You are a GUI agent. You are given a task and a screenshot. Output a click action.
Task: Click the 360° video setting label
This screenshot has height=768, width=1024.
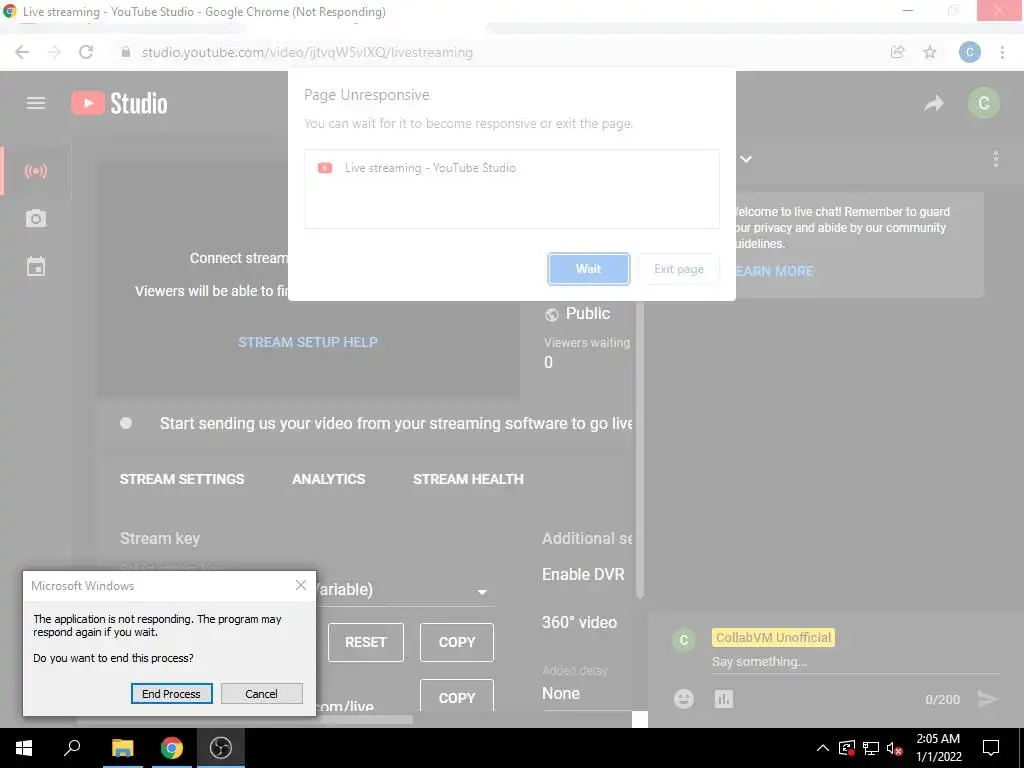pos(579,622)
